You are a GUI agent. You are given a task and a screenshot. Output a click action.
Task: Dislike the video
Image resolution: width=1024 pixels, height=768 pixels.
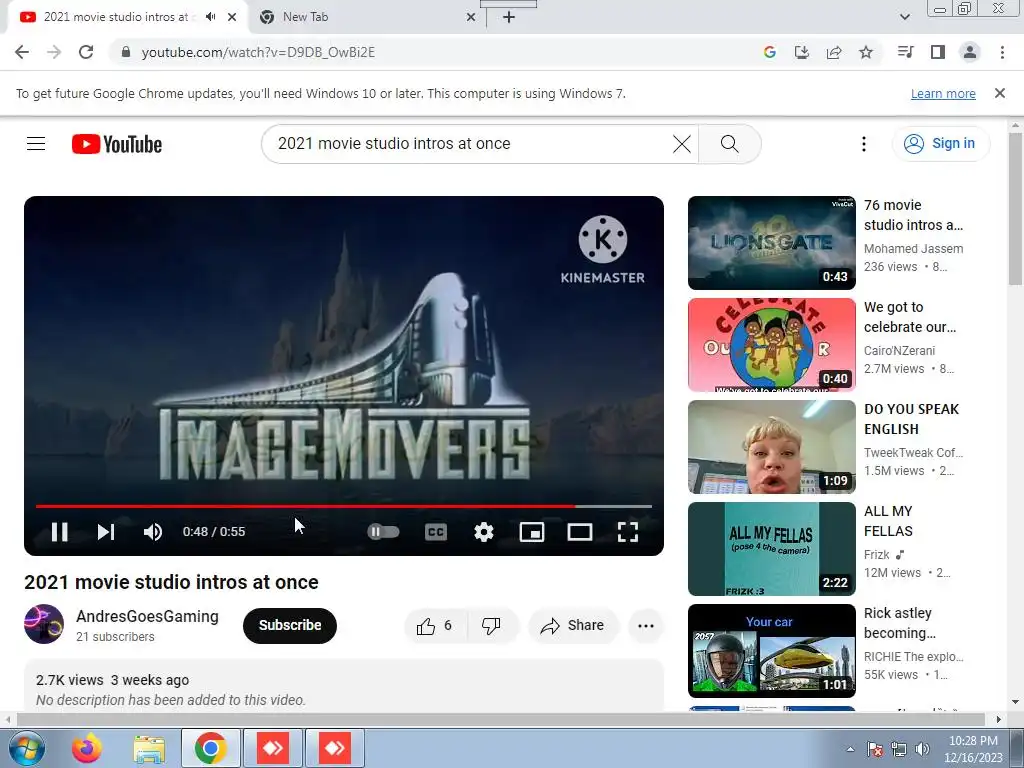[492, 626]
